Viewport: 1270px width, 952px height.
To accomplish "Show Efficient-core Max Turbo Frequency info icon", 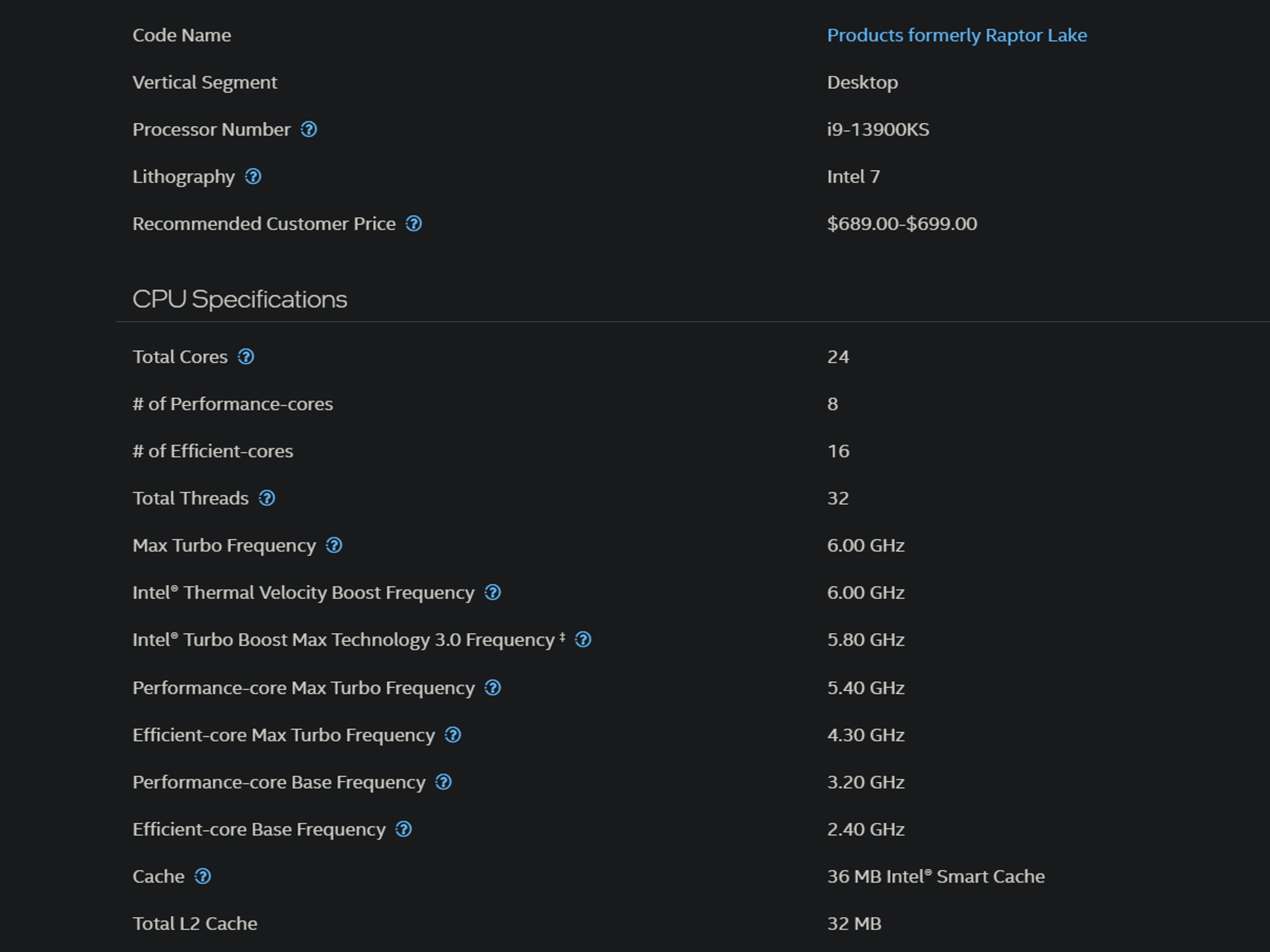I will point(453,735).
